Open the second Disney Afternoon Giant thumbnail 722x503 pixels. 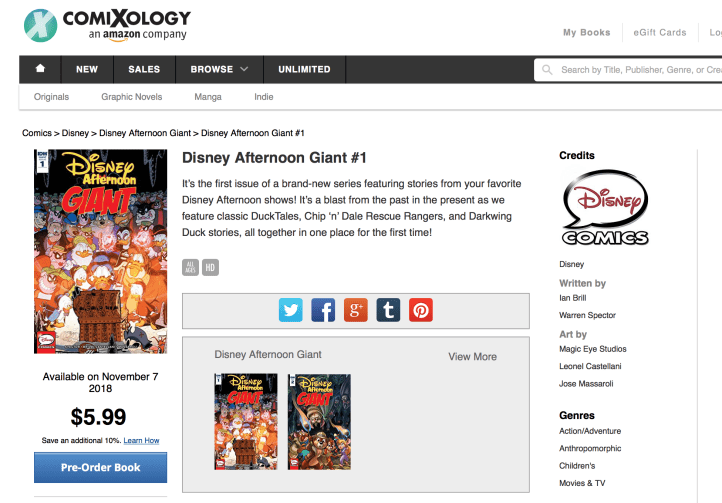point(319,422)
